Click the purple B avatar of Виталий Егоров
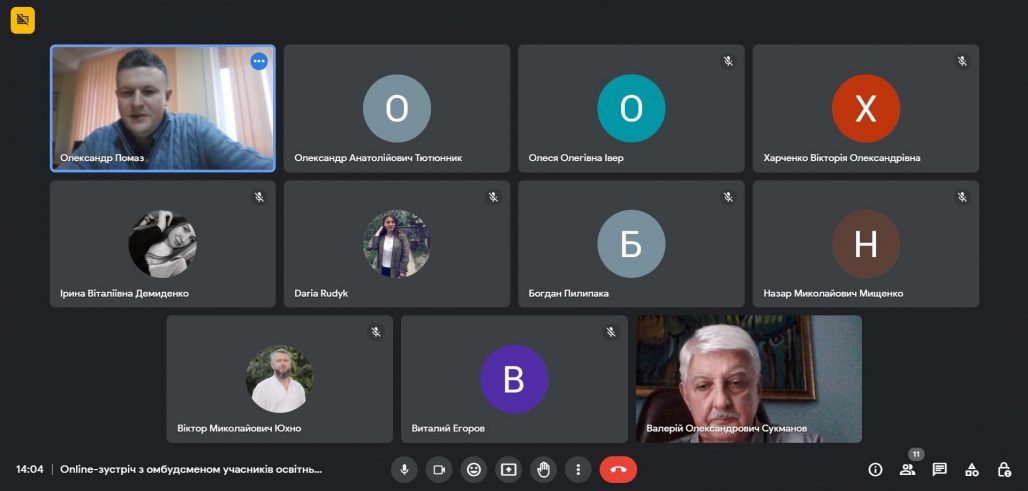 (514, 379)
